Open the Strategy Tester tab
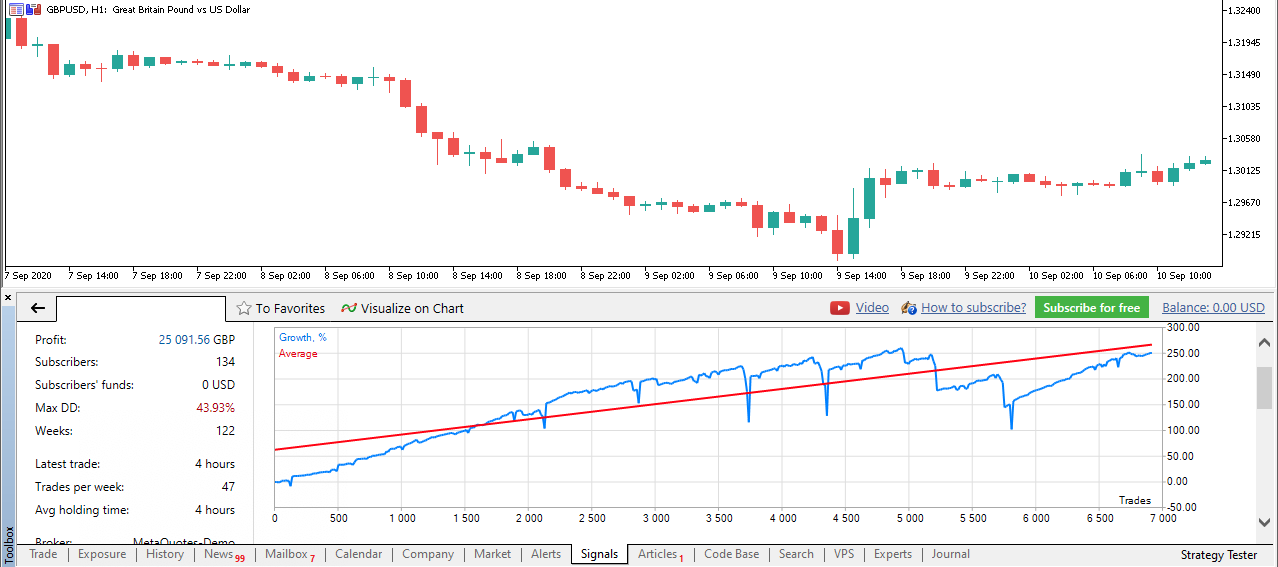Viewport: 1278px width, 567px height. pos(1218,555)
